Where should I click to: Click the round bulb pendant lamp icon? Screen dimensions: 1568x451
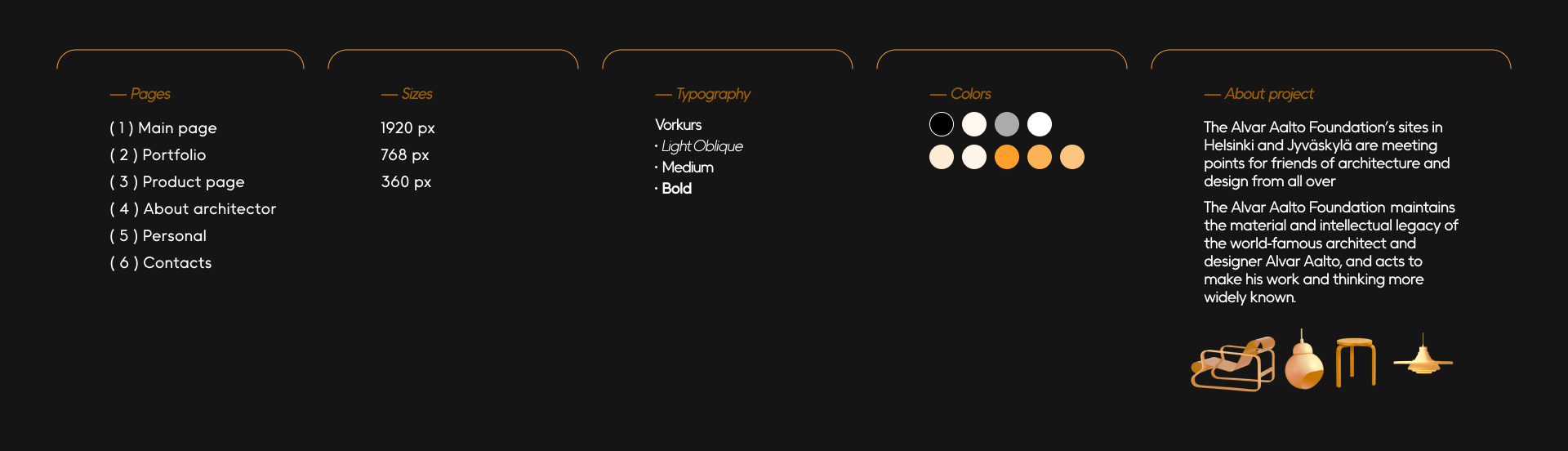point(1303,364)
